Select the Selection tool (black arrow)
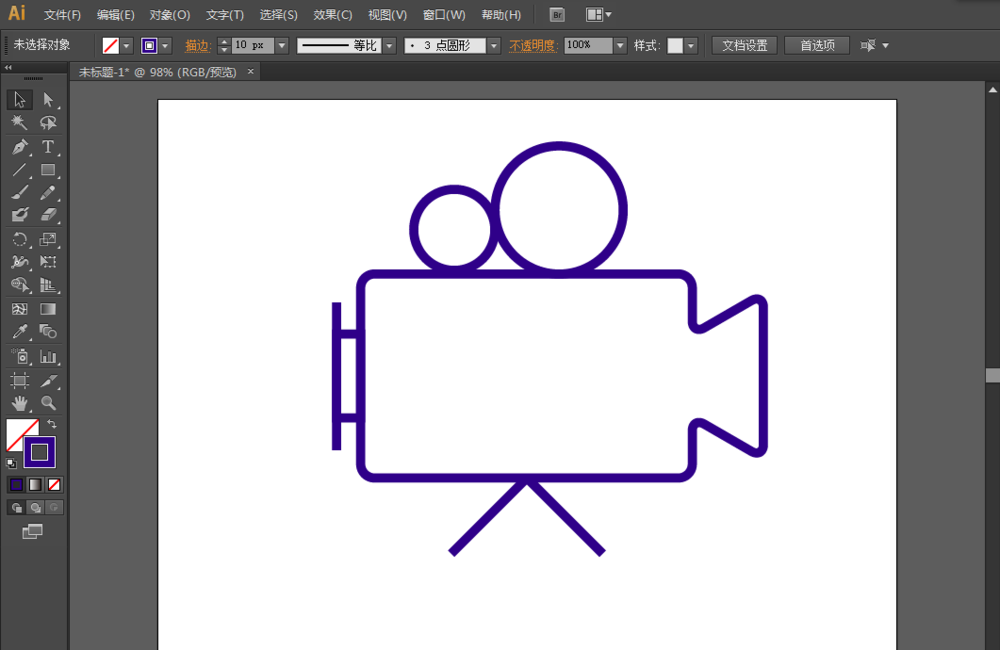 (x=19, y=100)
